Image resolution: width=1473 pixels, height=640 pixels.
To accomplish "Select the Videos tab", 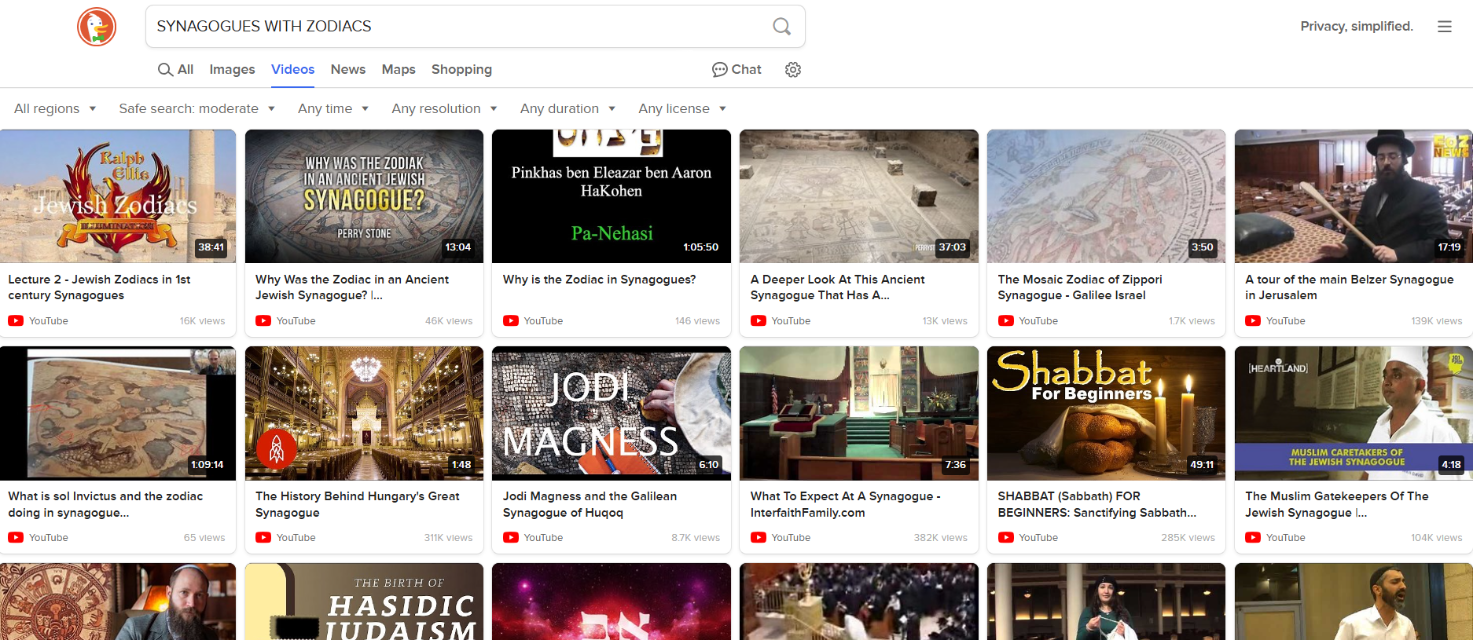I will point(293,70).
